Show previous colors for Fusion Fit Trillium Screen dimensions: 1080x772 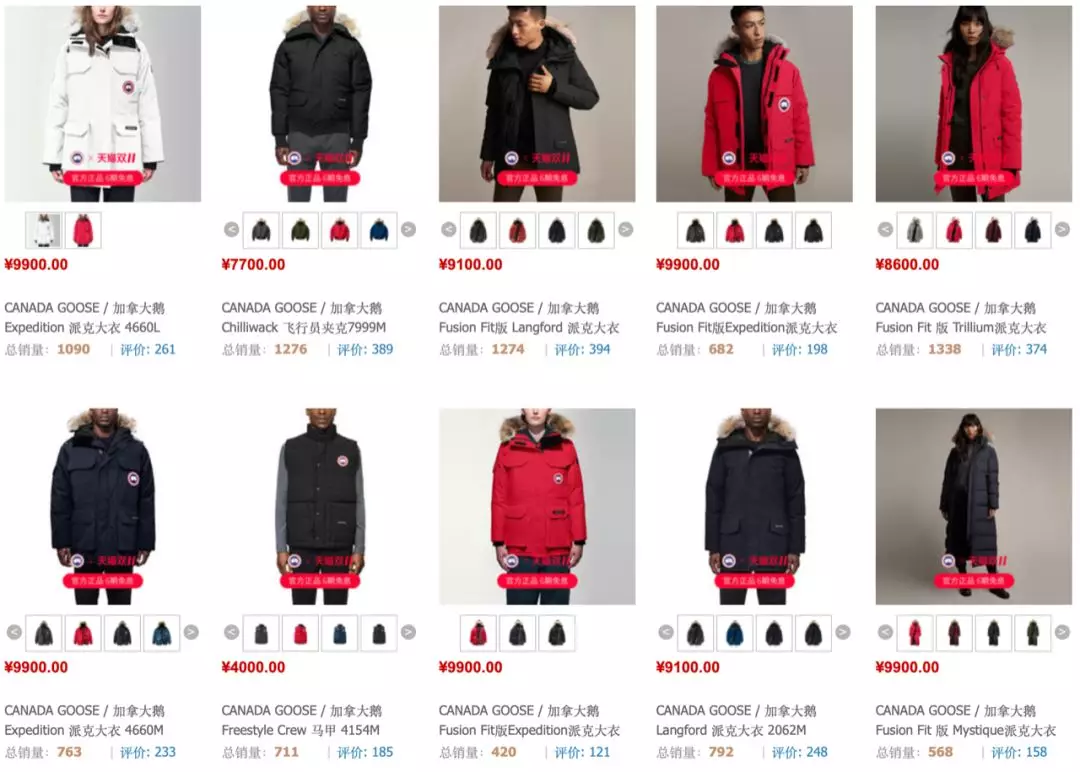(885, 229)
